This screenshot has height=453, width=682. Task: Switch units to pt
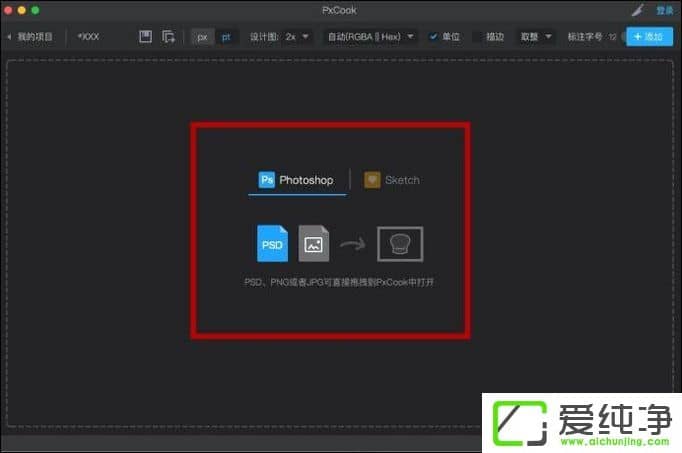coord(226,37)
